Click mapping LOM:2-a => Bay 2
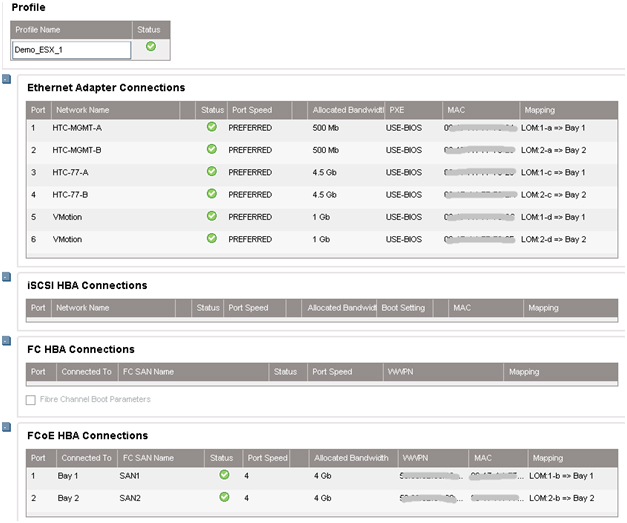Viewport: 627px width, 523px height. point(553,150)
